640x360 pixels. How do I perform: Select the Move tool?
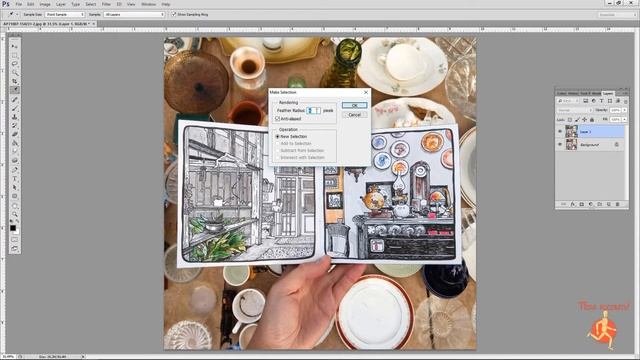tap(14, 46)
